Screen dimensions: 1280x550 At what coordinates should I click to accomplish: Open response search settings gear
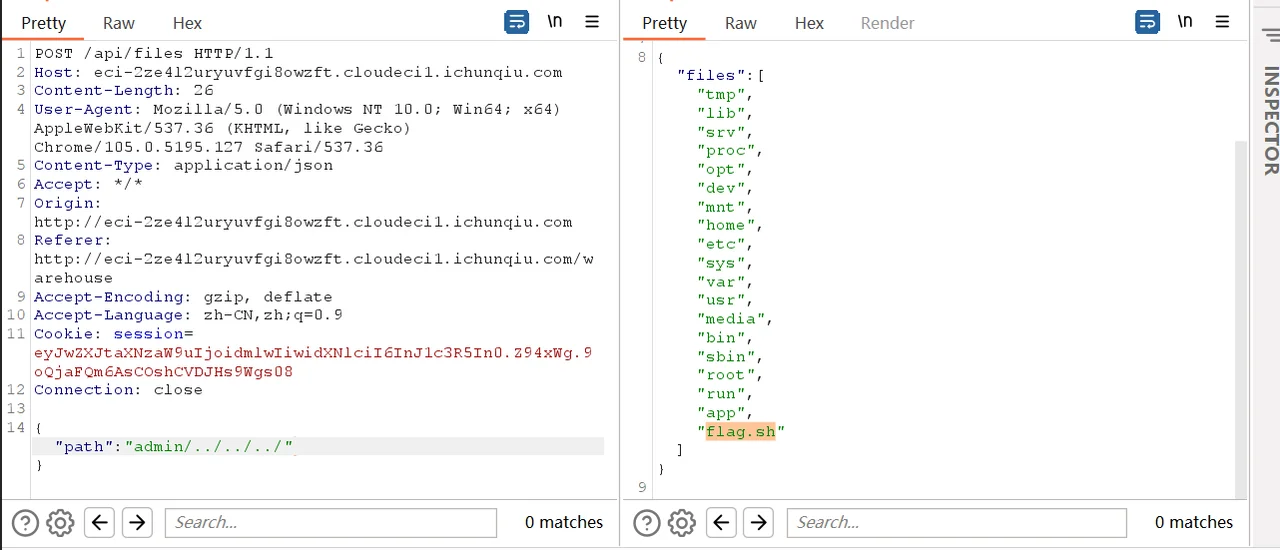pos(682,522)
